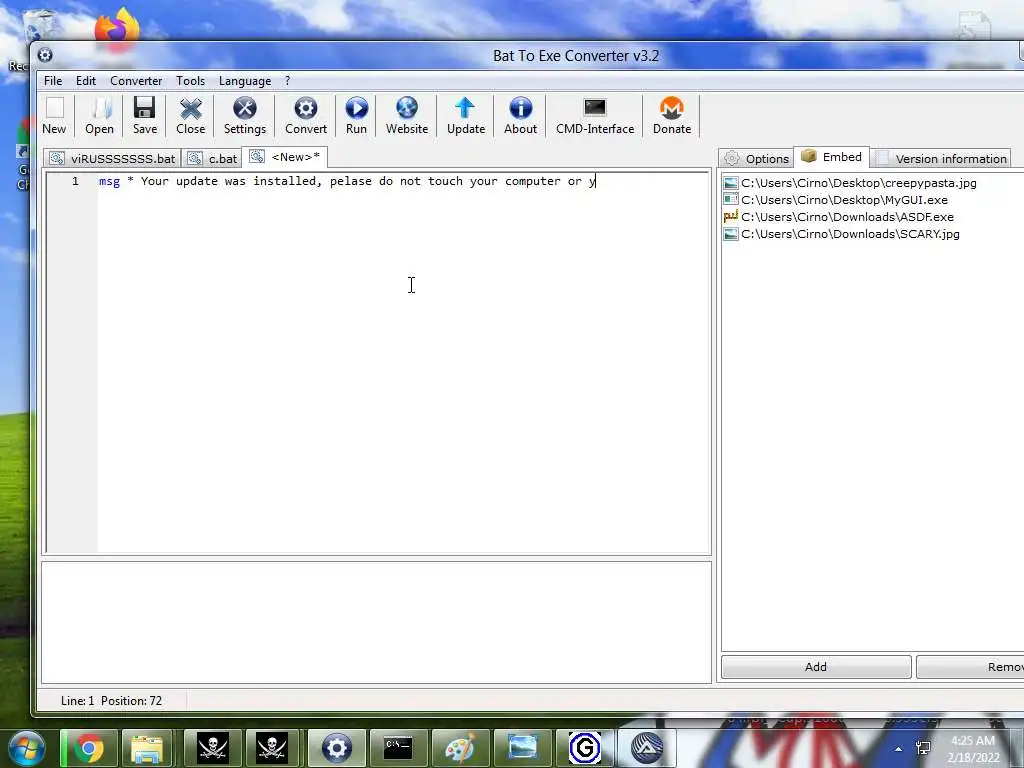Open the Version information tab

coord(941,159)
